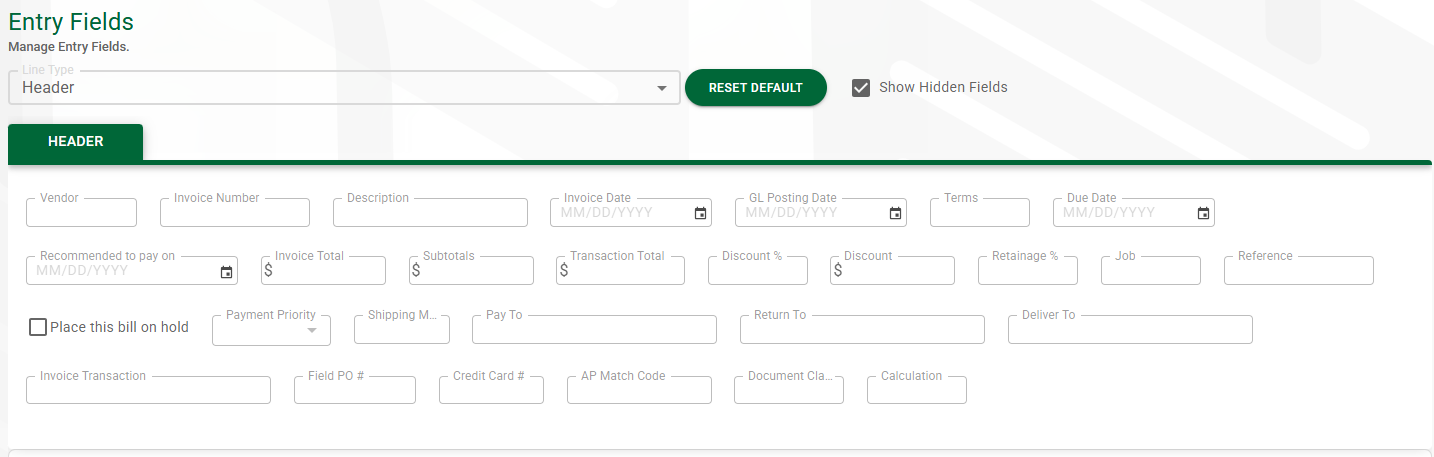The height and width of the screenshot is (457, 1434).
Task: Open Recommended to pay on calendar icon
Action: (226, 271)
